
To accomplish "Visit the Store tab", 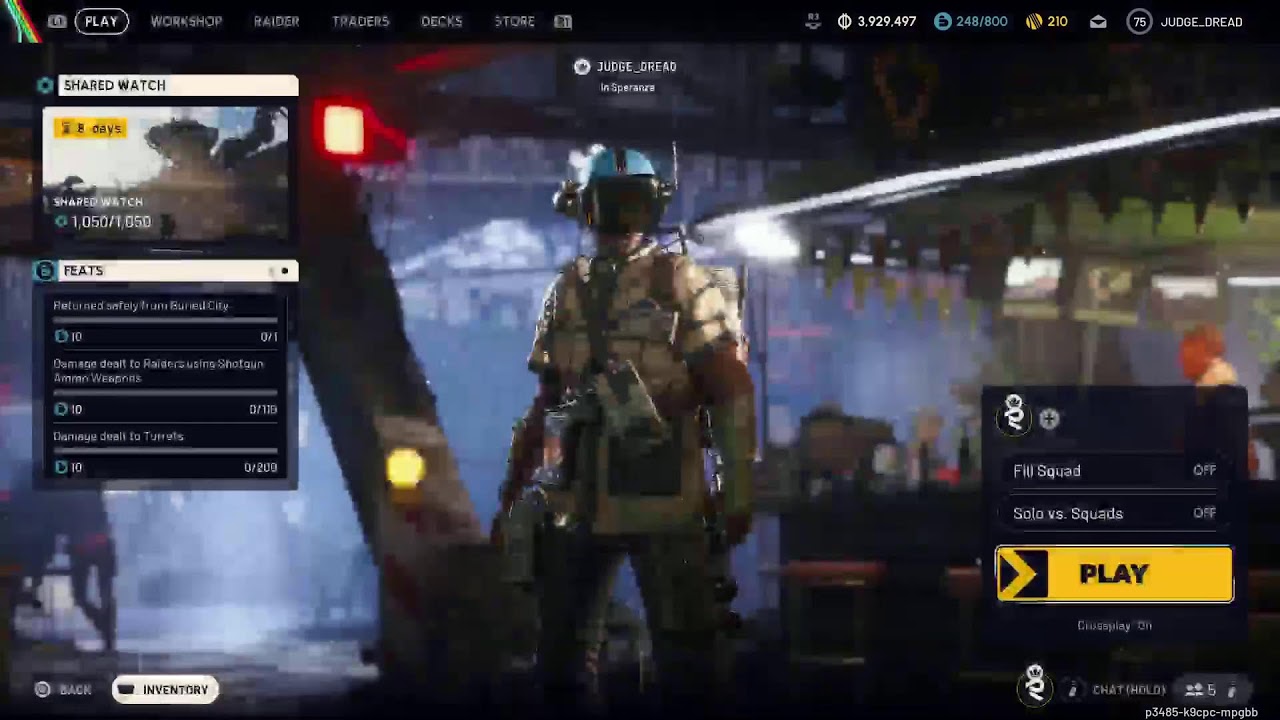I will click(514, 21).
